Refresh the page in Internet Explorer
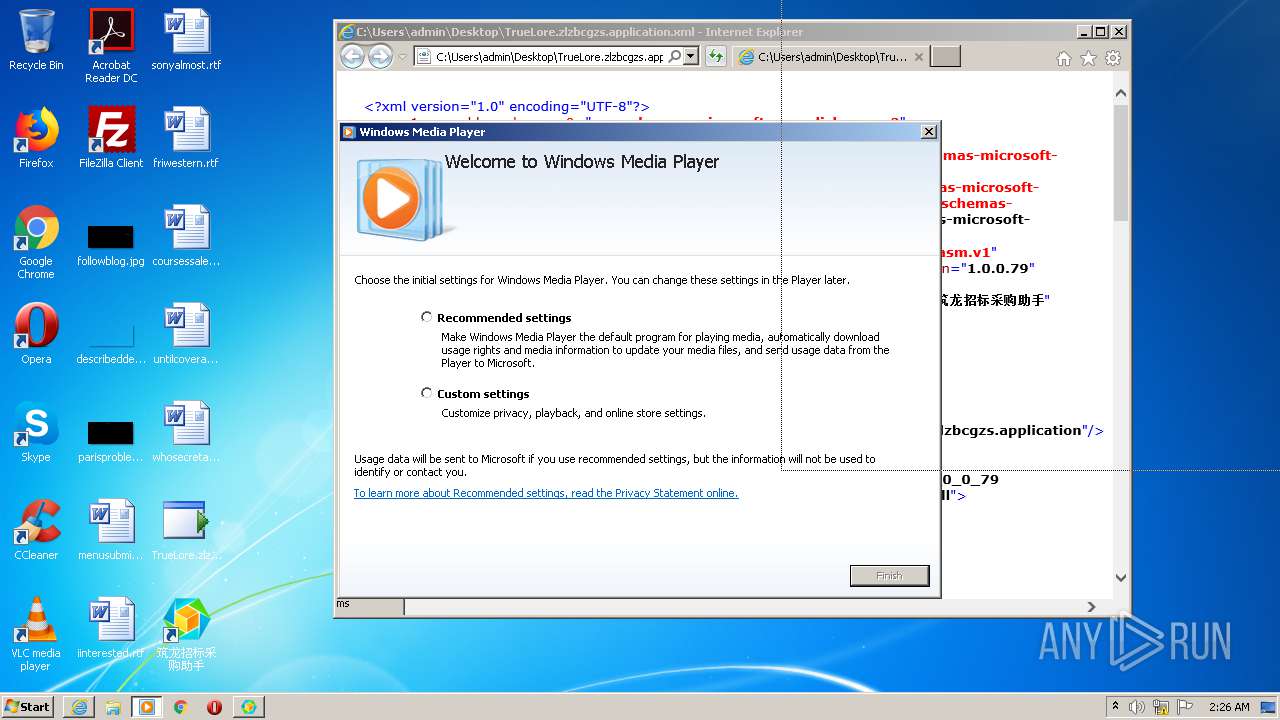The height and width of the screenshot is (720, 1280). (x=715, y=57)
